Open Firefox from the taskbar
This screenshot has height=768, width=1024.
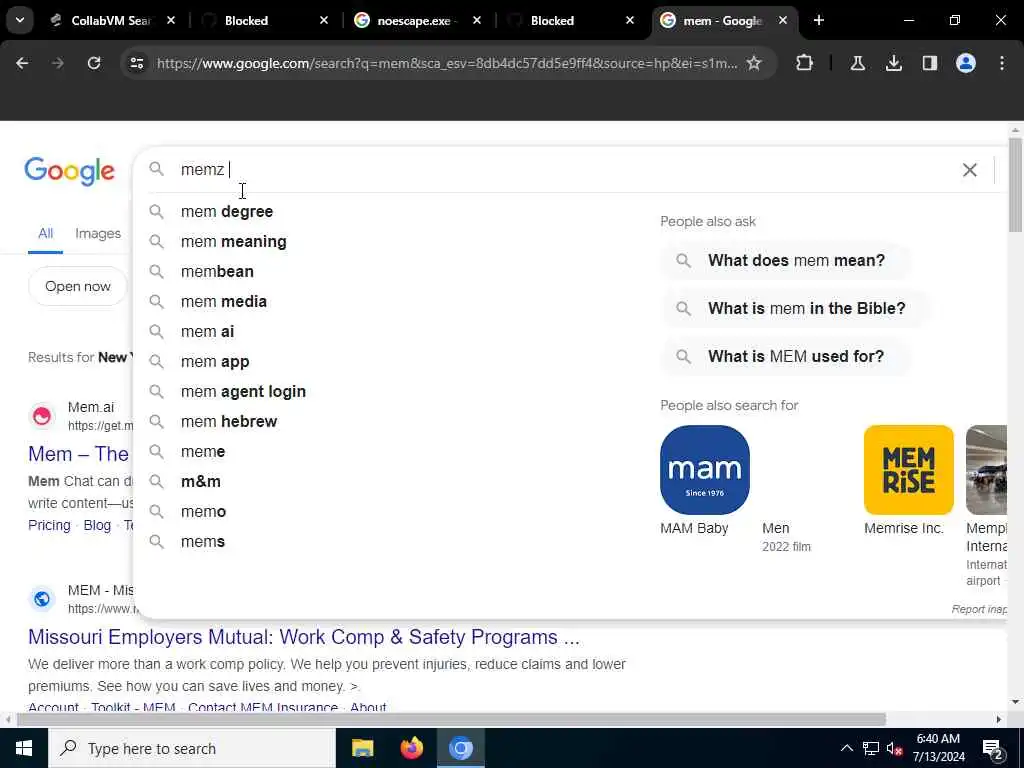click(x=411, y=748)
